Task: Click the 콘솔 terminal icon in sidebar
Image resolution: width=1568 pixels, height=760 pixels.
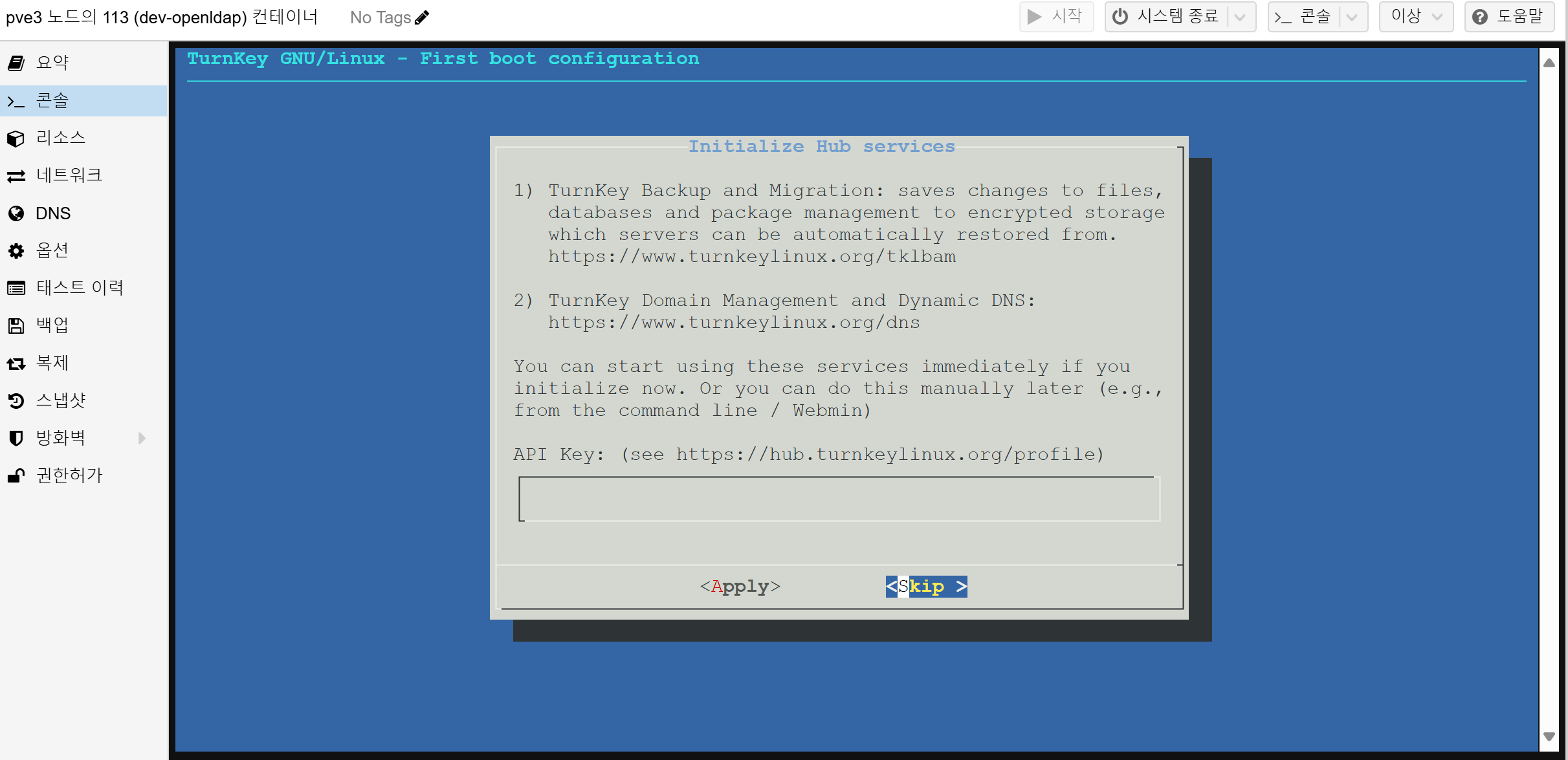Action: (16, 101)
